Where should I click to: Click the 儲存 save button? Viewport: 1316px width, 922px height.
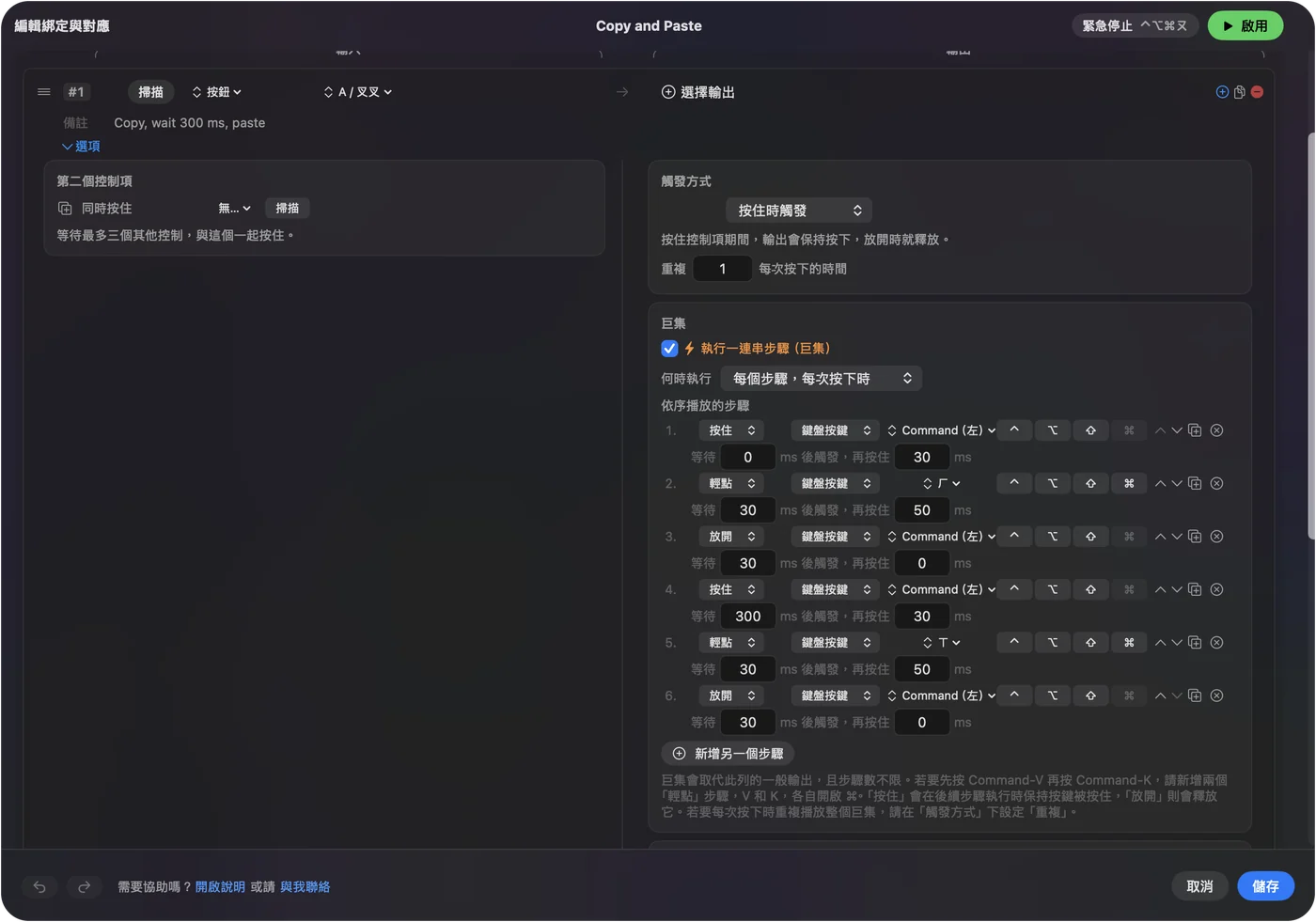tap(1265, 886)
